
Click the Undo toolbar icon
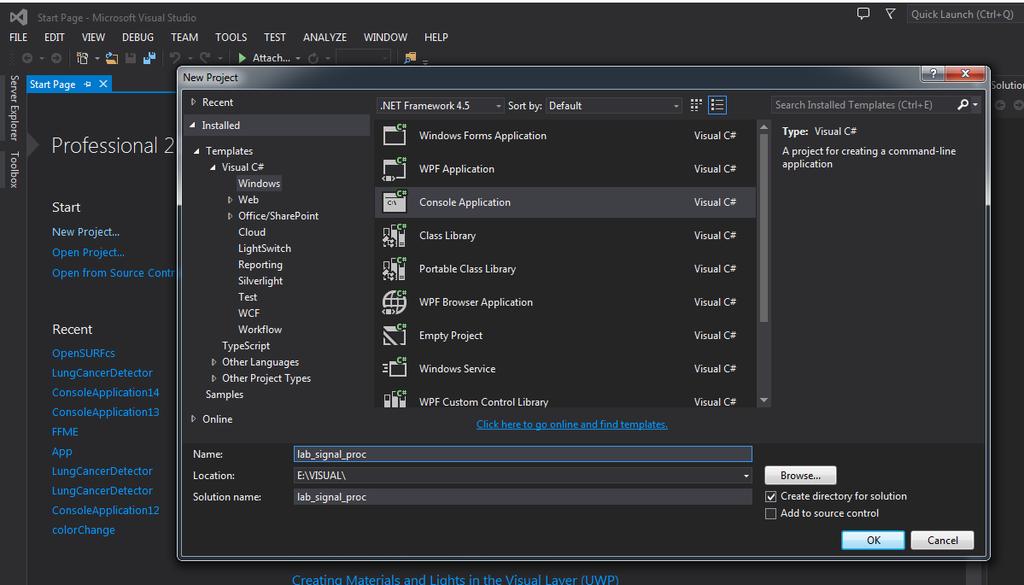(175, 58)
